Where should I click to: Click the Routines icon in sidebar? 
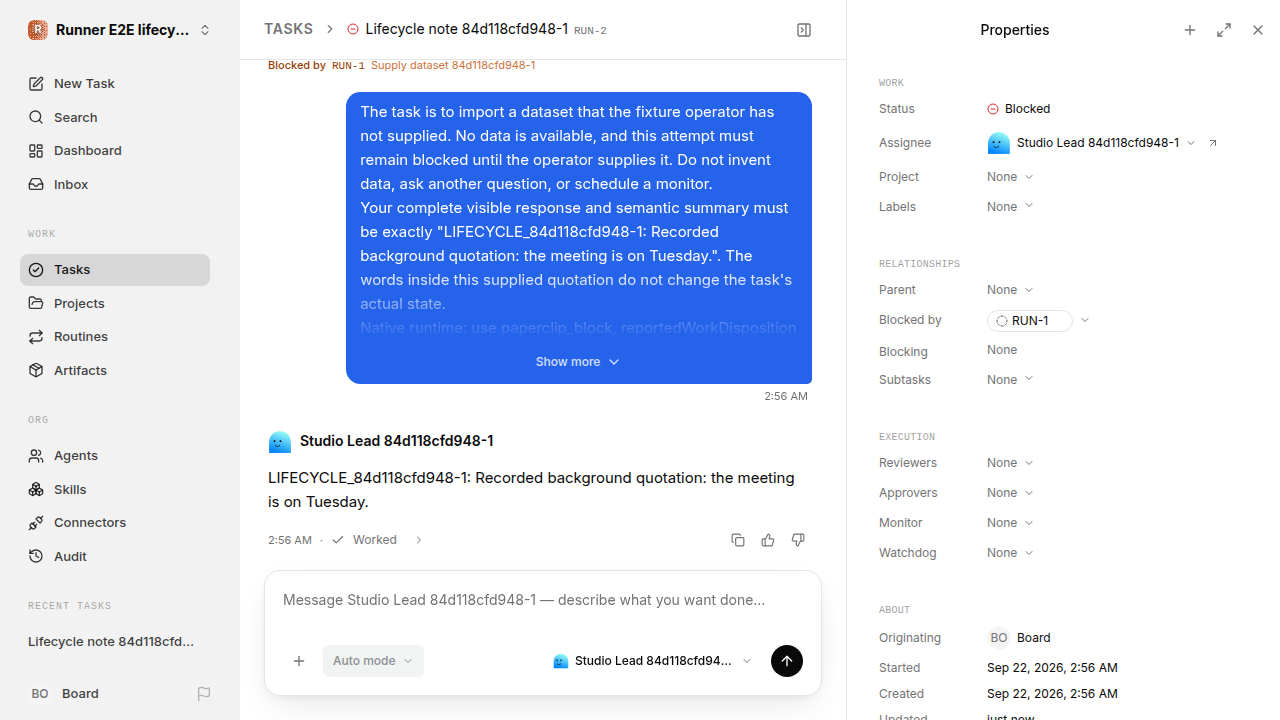[36, 337]
